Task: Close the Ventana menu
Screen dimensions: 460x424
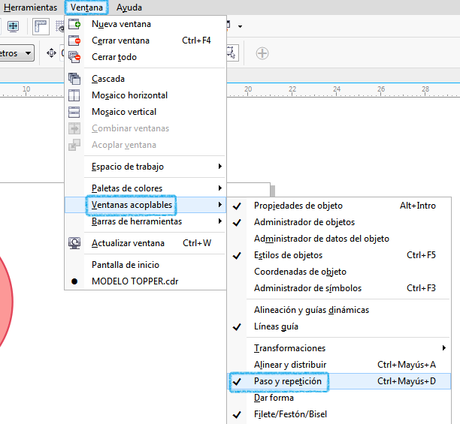Action: 87,7
